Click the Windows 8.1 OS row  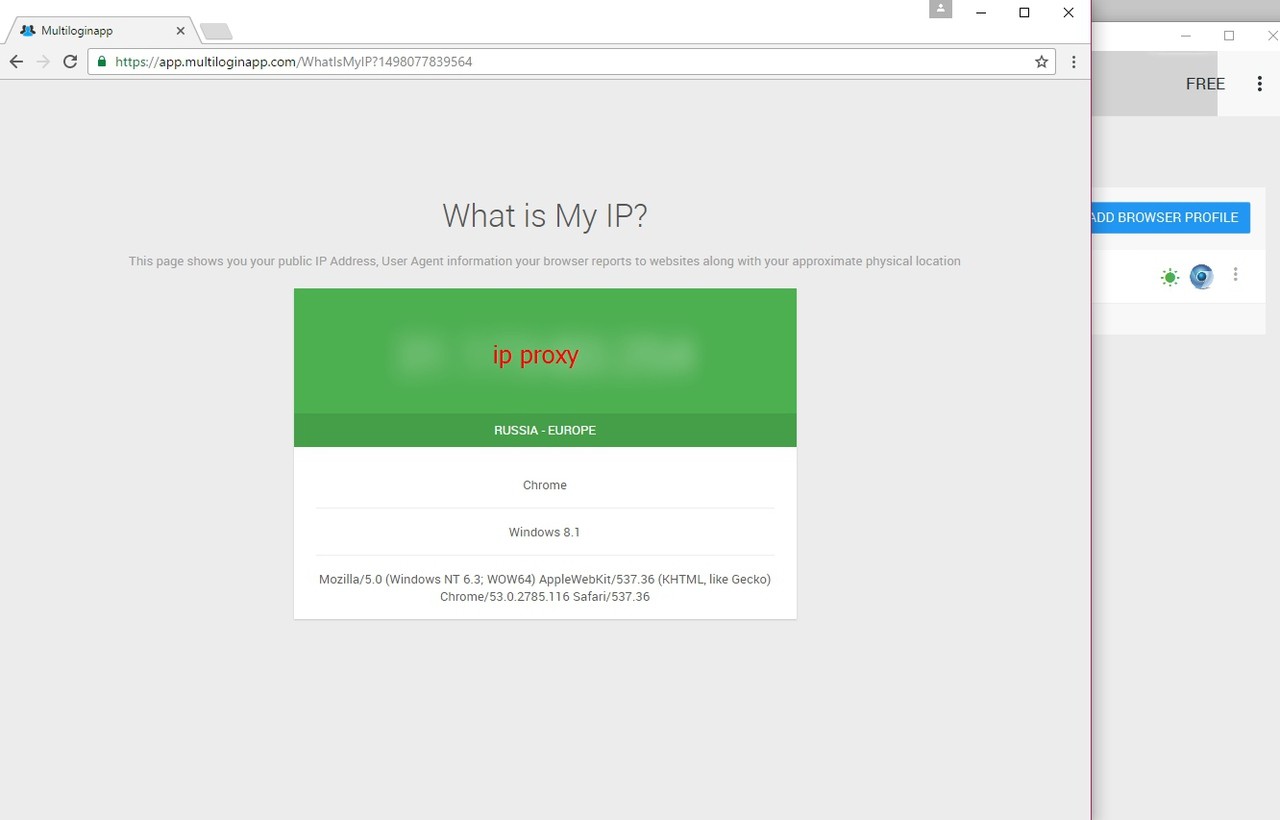tap(545, 532)
